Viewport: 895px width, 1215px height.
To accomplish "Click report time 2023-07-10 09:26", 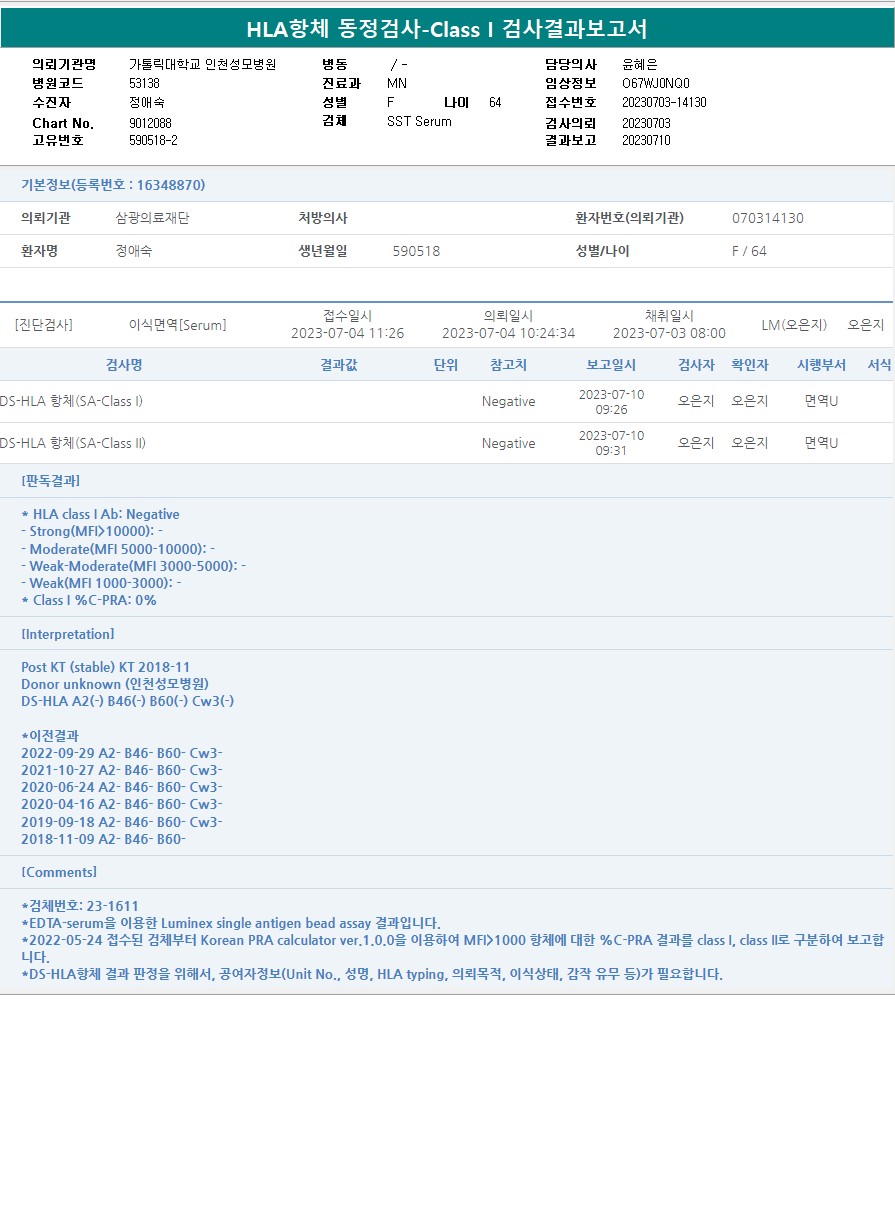I will [611, 402].
